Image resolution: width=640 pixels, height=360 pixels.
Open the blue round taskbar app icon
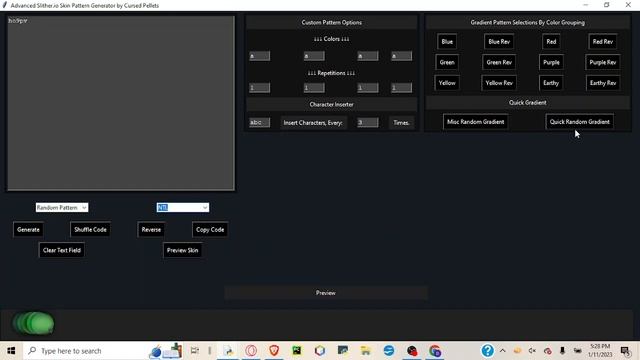point(389,351)
